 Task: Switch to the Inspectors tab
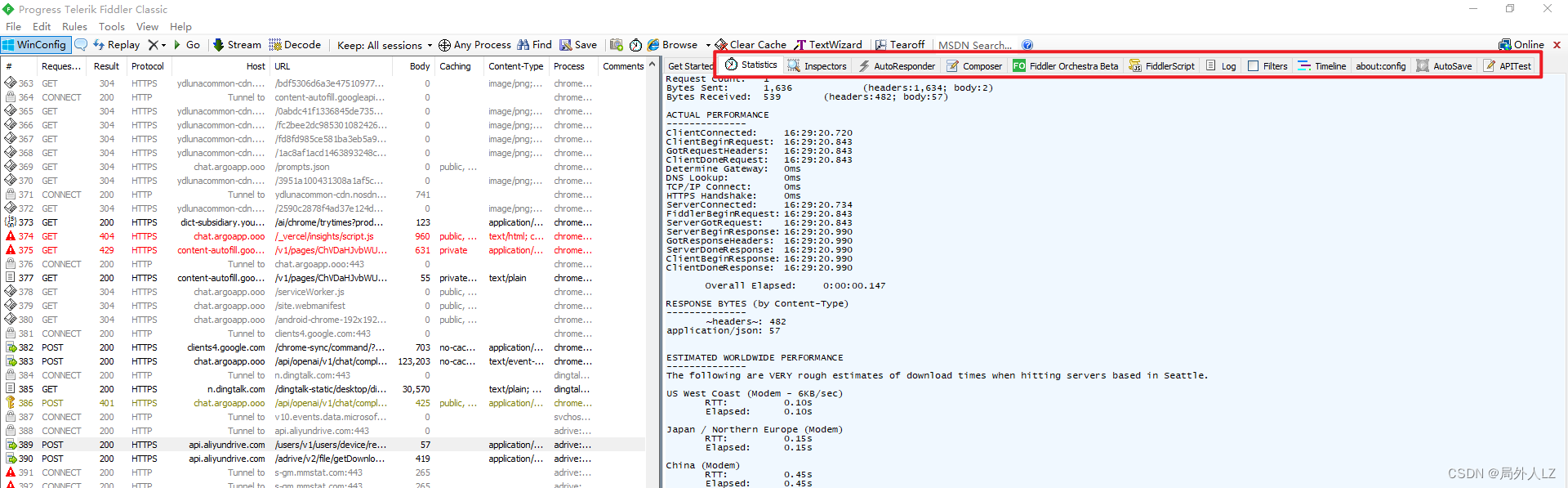coord(817,66)
